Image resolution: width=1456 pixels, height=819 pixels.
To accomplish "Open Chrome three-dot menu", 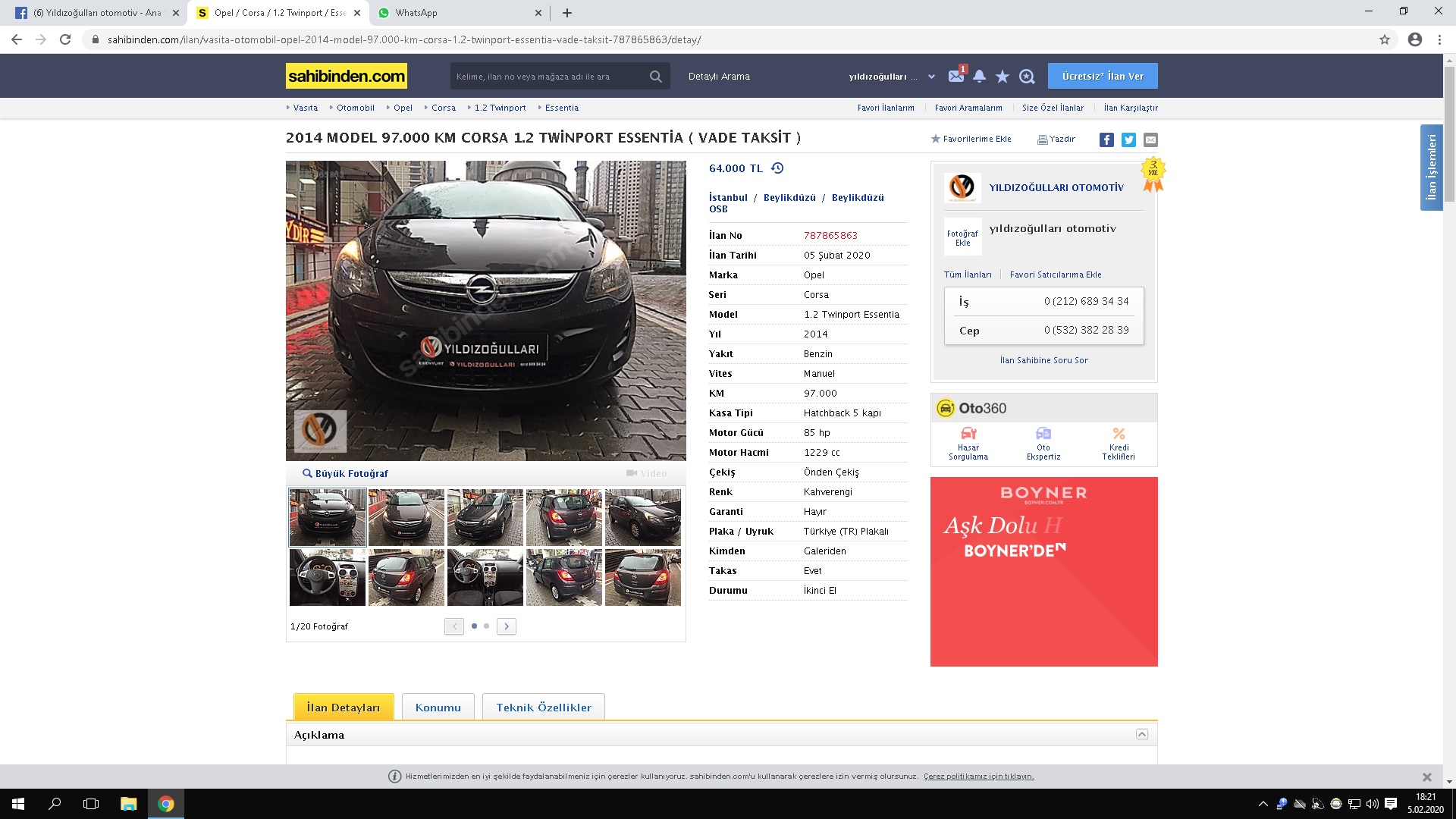I will click(1439, 39).
